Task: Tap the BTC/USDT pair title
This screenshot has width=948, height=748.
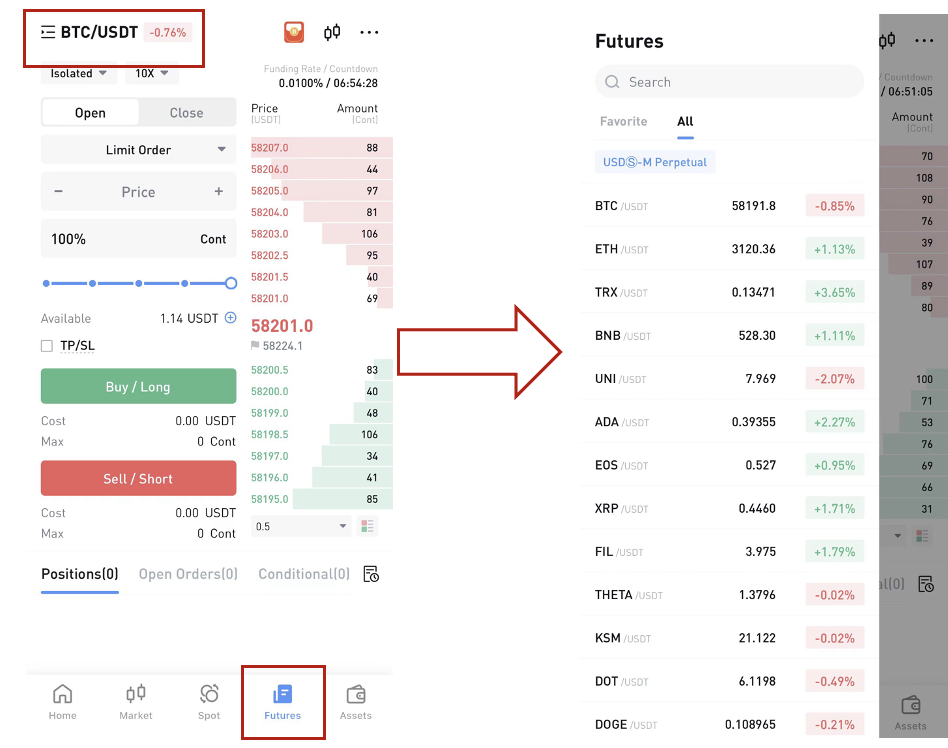Action: click(99, 32)
